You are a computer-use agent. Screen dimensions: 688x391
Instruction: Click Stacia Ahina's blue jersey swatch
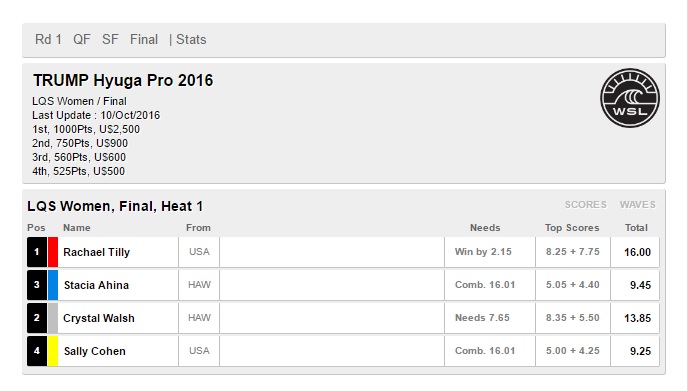[x=53, y=285]
